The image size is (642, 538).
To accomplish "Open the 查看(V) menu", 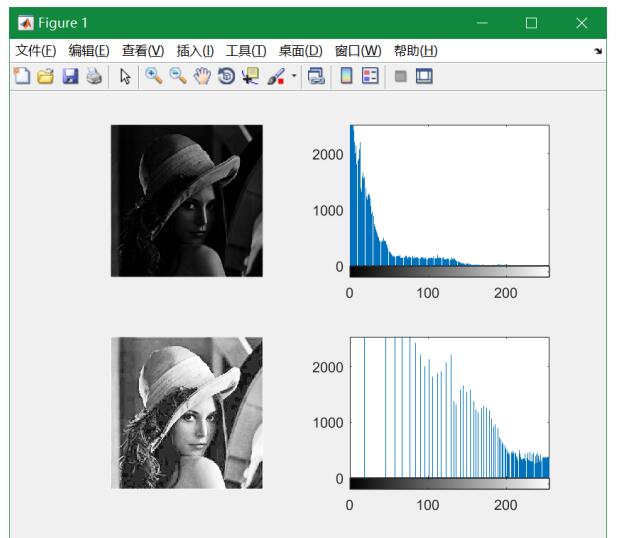I will [143, 51].
